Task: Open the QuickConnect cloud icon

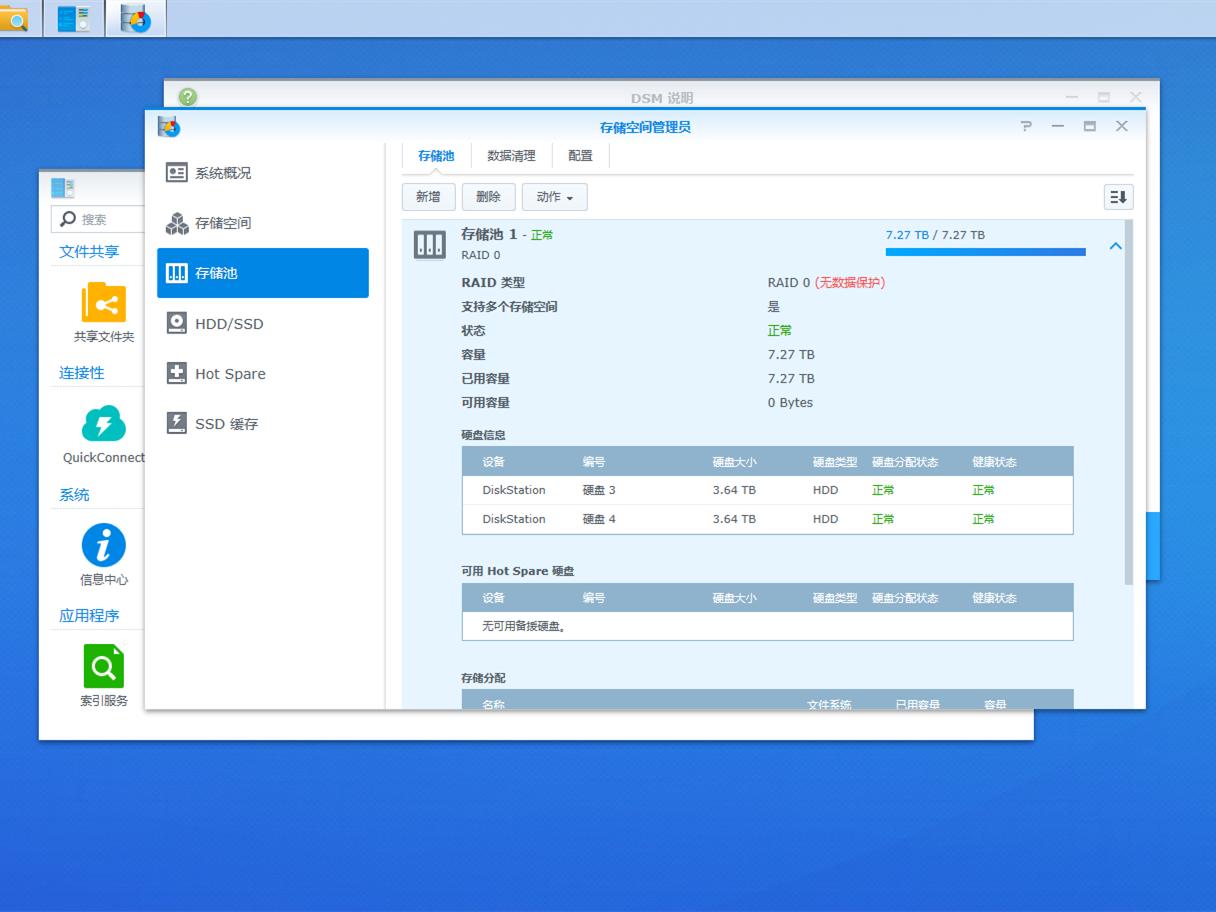Action: [x=103, y=425]
